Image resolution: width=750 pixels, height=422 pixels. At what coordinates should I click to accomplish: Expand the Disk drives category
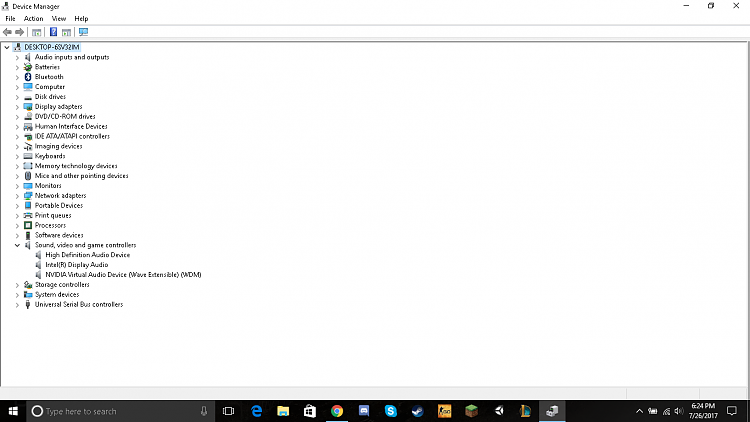pyautogui.click(x=17, y=97)
